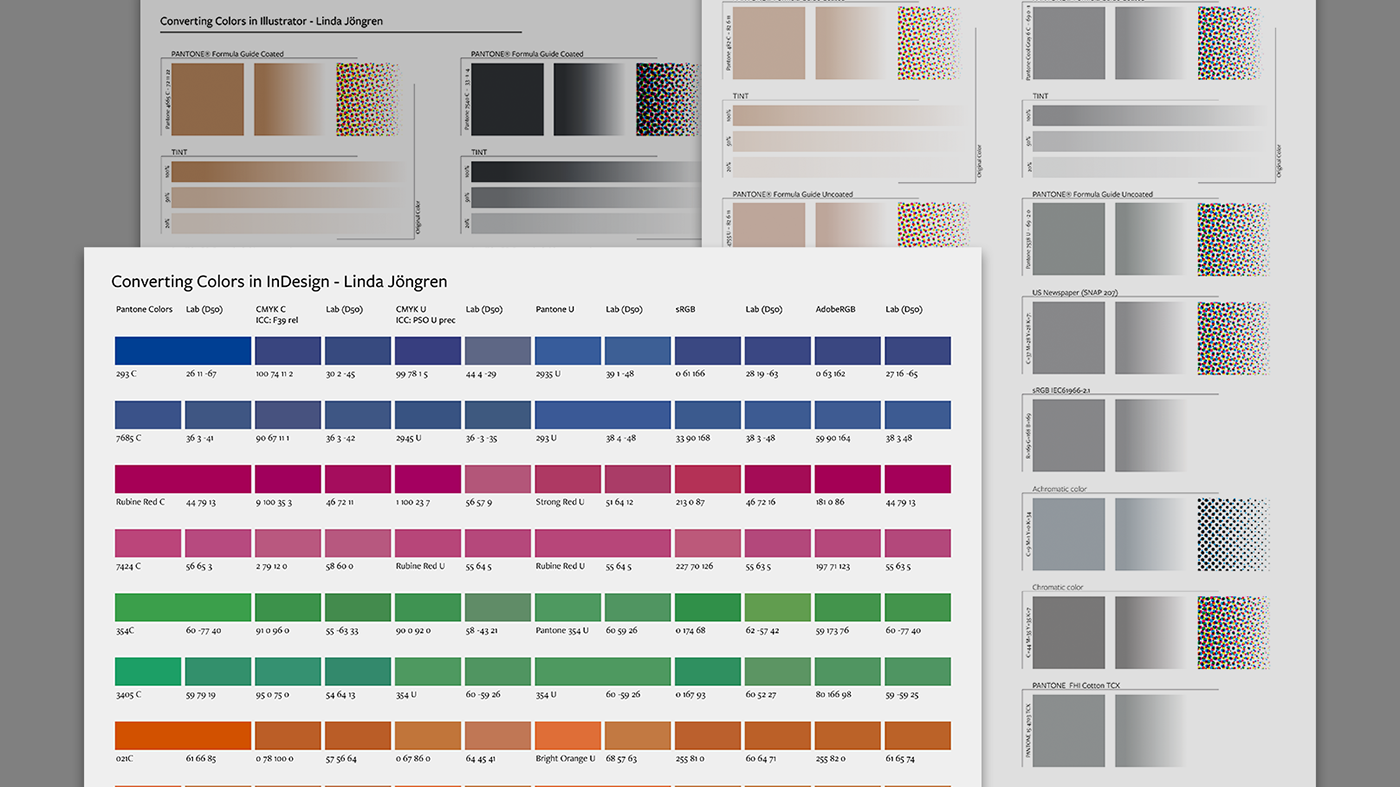
Task: Click the 'AdobeRGB' column header
Action: pos(836,310)
